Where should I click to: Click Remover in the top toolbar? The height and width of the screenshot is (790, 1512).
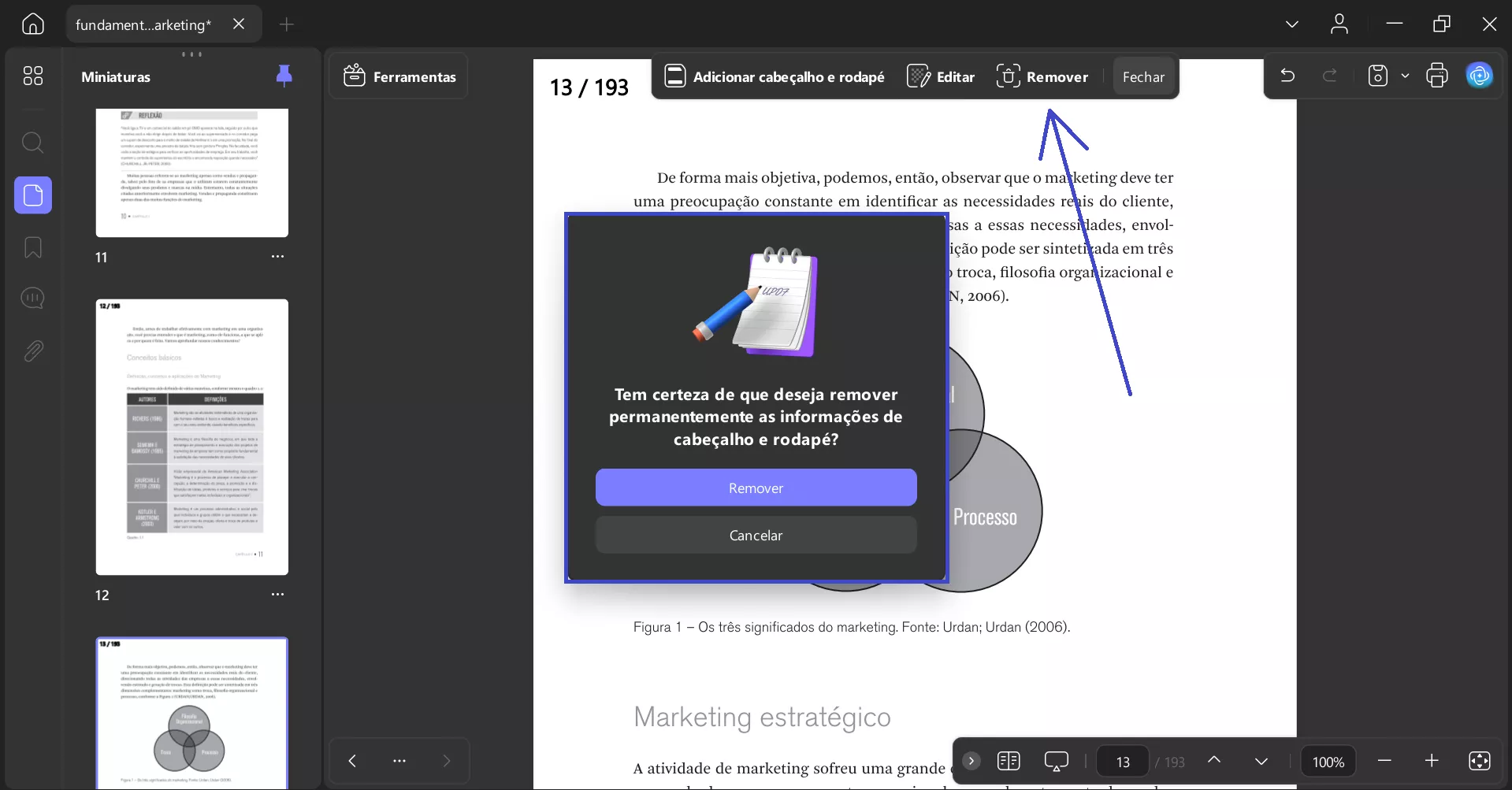pyautogui.click(x=1042, y=76)
